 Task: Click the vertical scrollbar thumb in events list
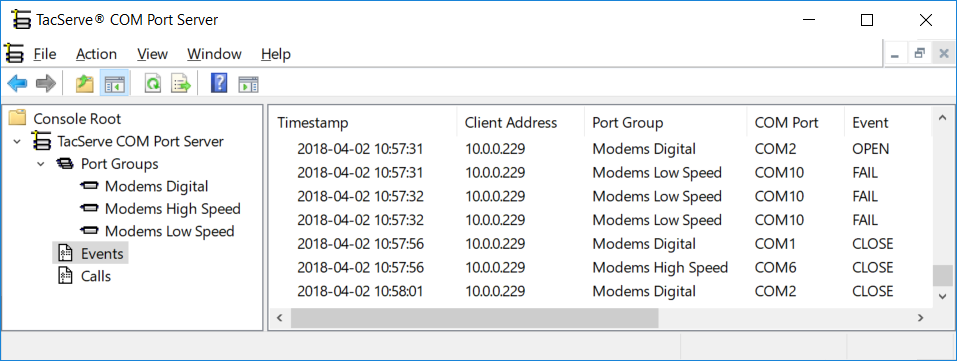(942, 275)
